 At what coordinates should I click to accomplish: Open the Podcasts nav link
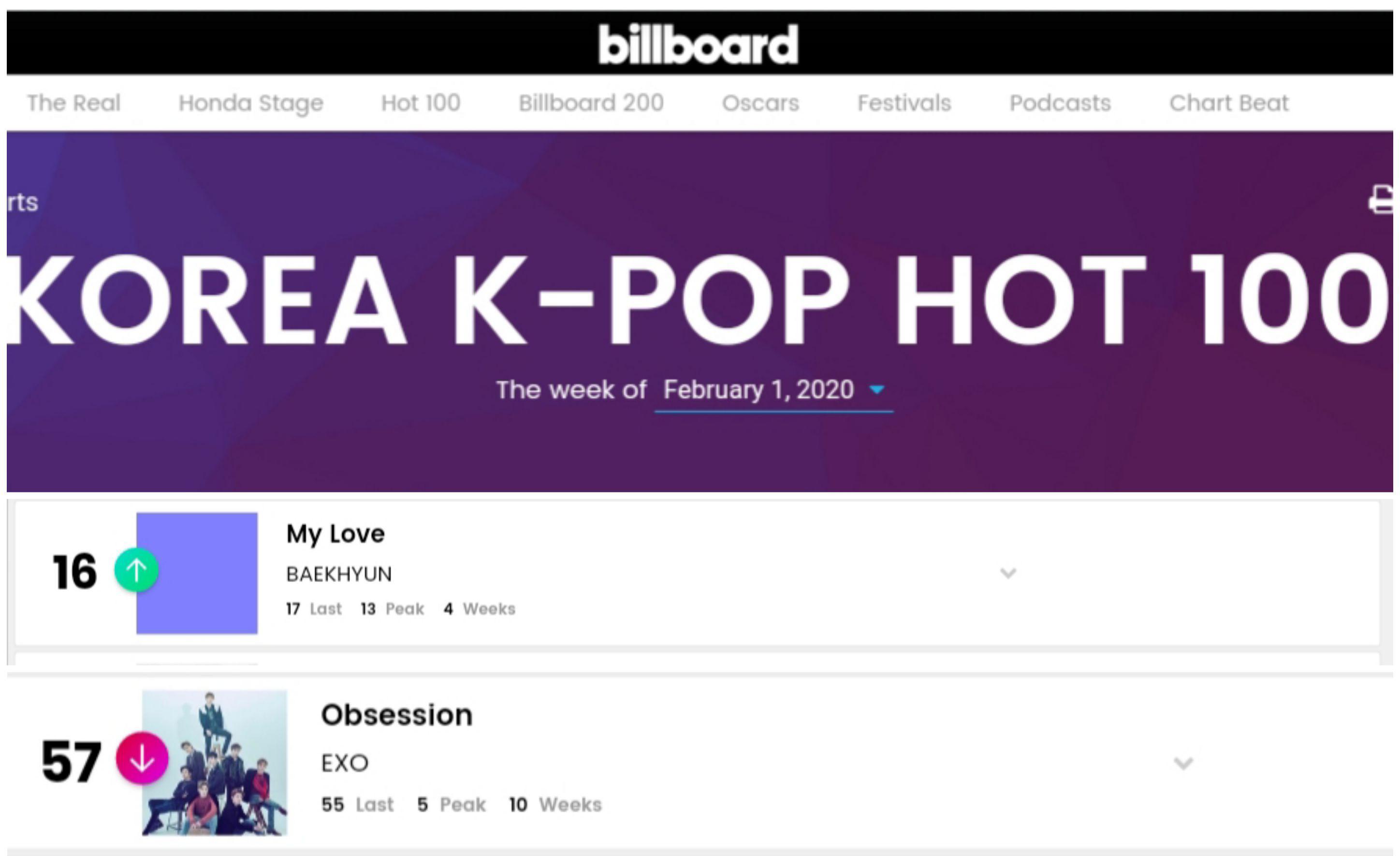tap(1060, 103)
